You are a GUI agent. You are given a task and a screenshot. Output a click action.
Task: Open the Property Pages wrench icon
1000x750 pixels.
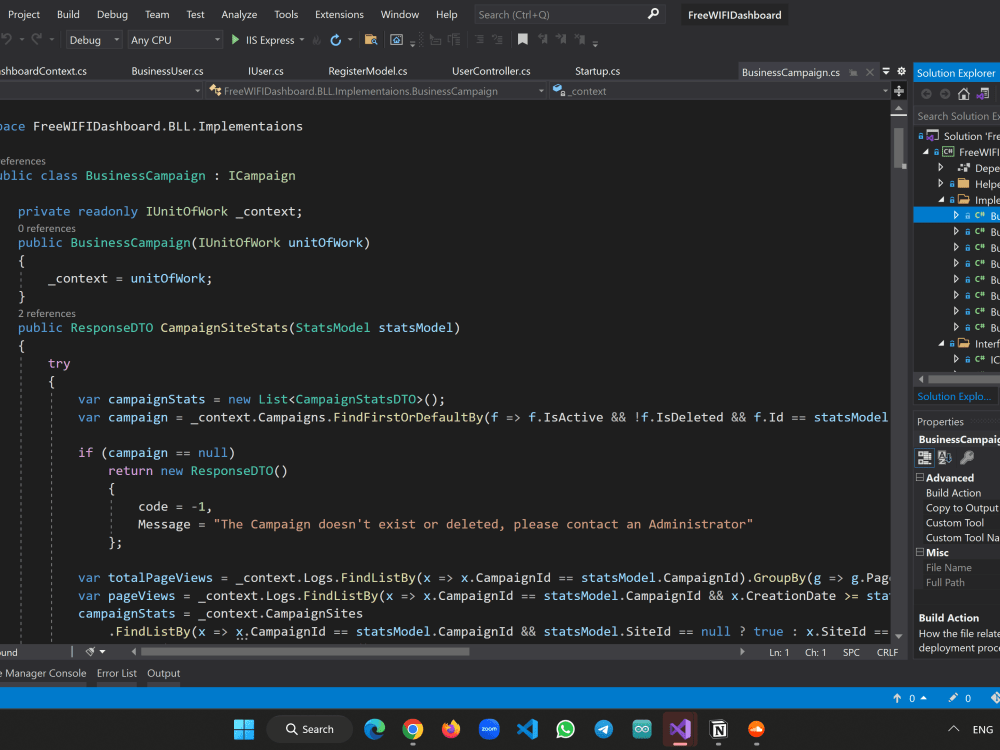(x=967, y=457)
